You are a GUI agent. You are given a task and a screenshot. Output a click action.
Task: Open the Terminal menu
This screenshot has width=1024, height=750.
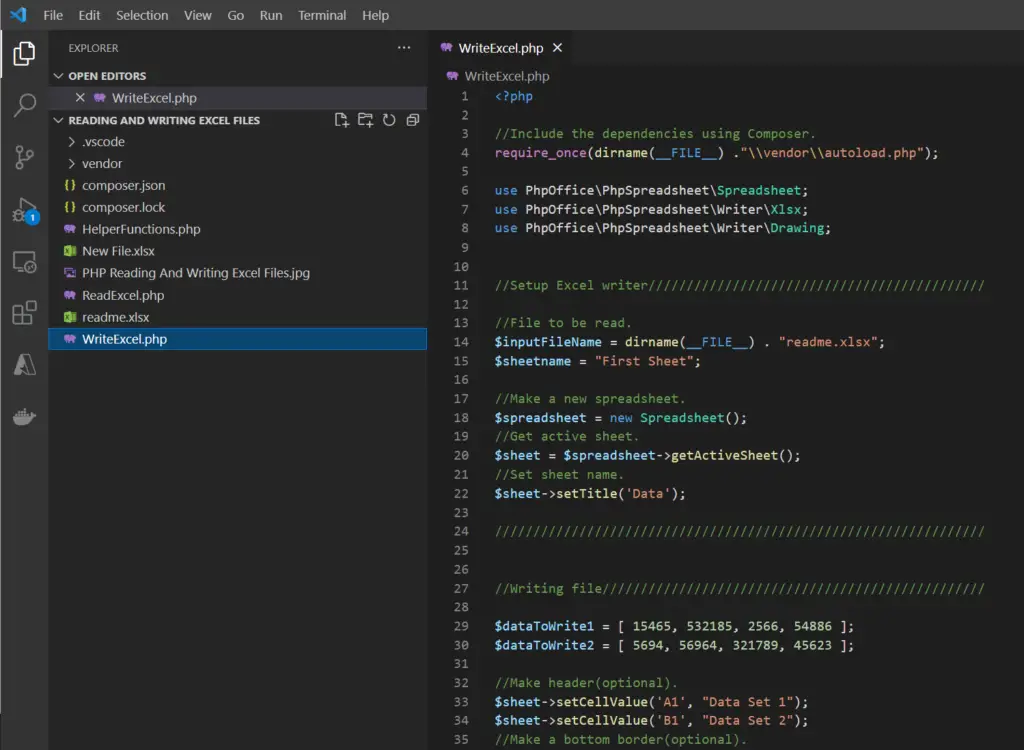pos(322,15)
